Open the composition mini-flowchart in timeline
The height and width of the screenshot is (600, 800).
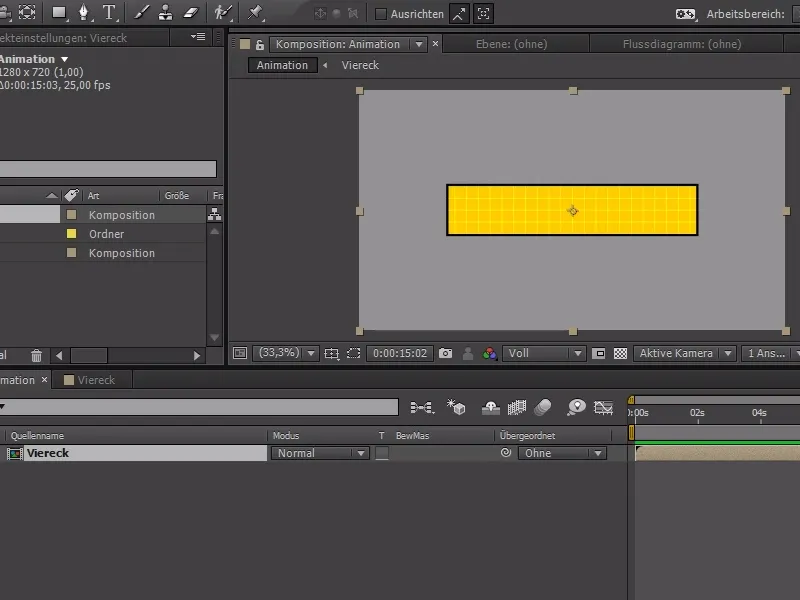tap(421, 407)
